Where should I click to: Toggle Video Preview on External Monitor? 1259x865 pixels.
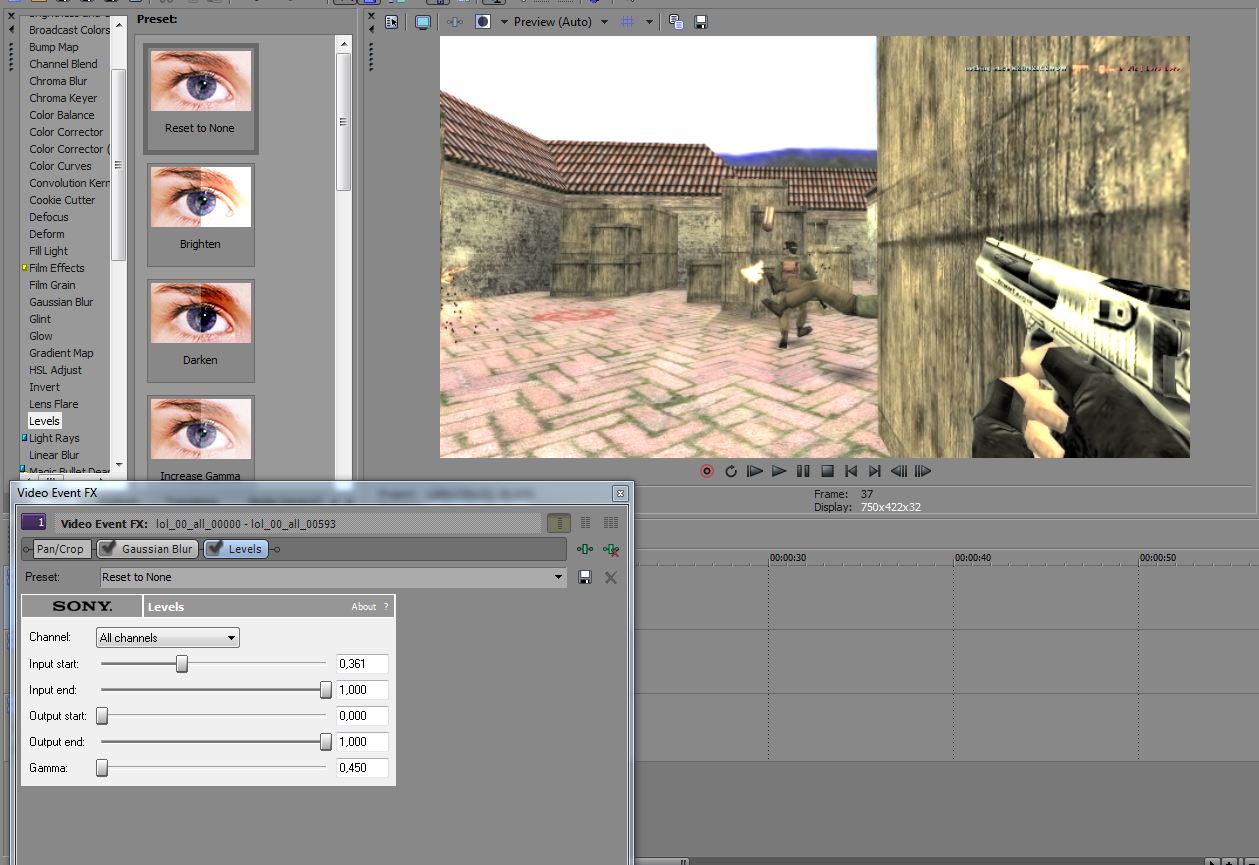(422, 22)
